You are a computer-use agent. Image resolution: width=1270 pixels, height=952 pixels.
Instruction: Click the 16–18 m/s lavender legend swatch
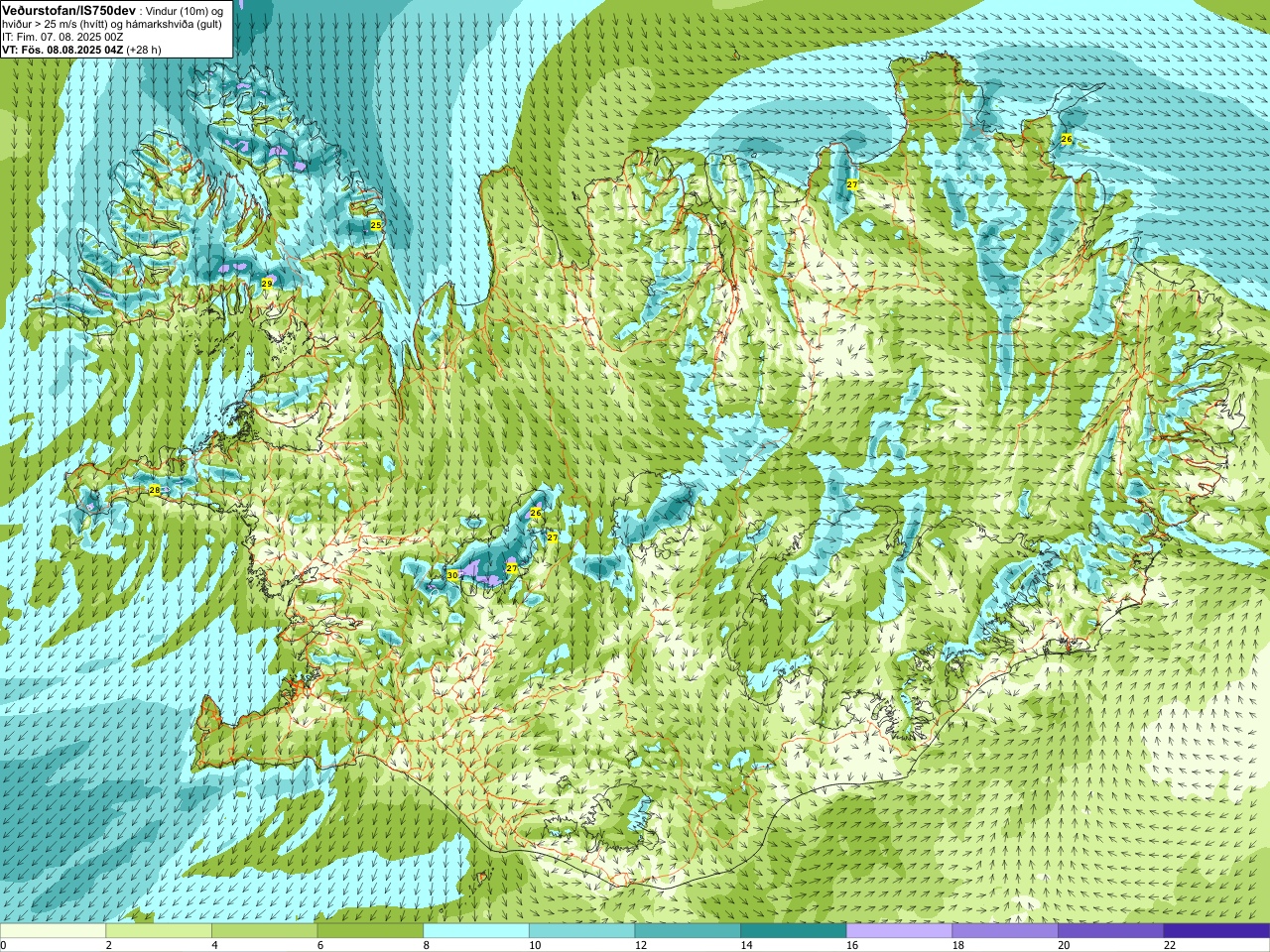click(x=899, y=931)
